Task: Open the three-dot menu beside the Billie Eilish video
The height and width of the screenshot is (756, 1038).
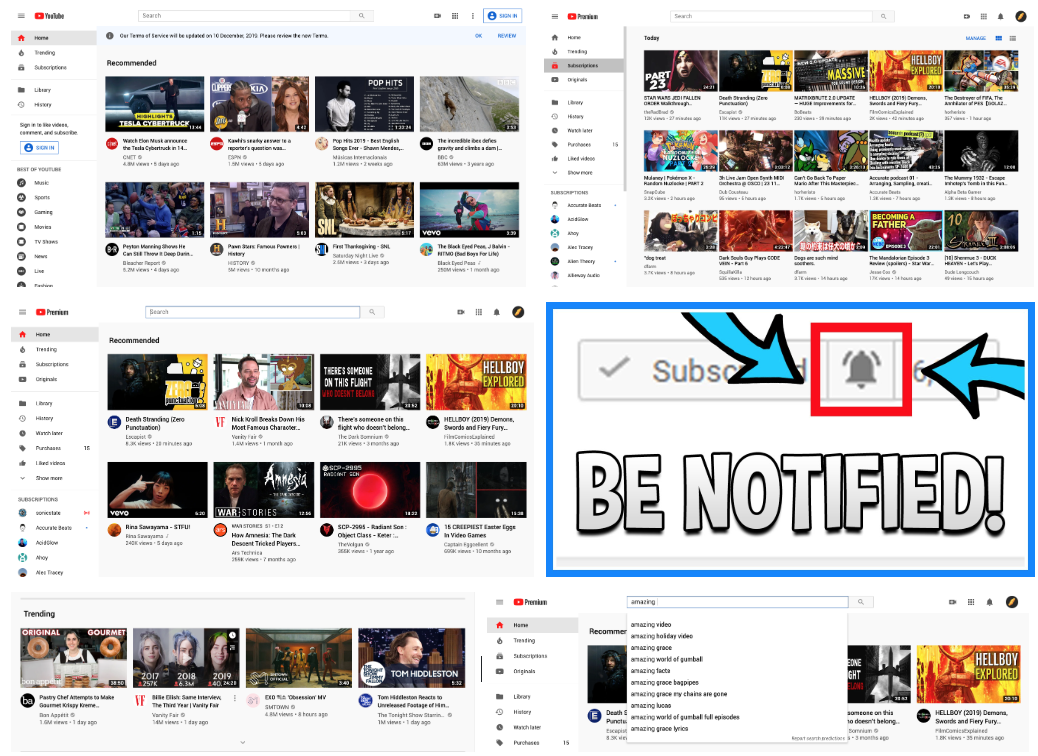Action: 235,698
